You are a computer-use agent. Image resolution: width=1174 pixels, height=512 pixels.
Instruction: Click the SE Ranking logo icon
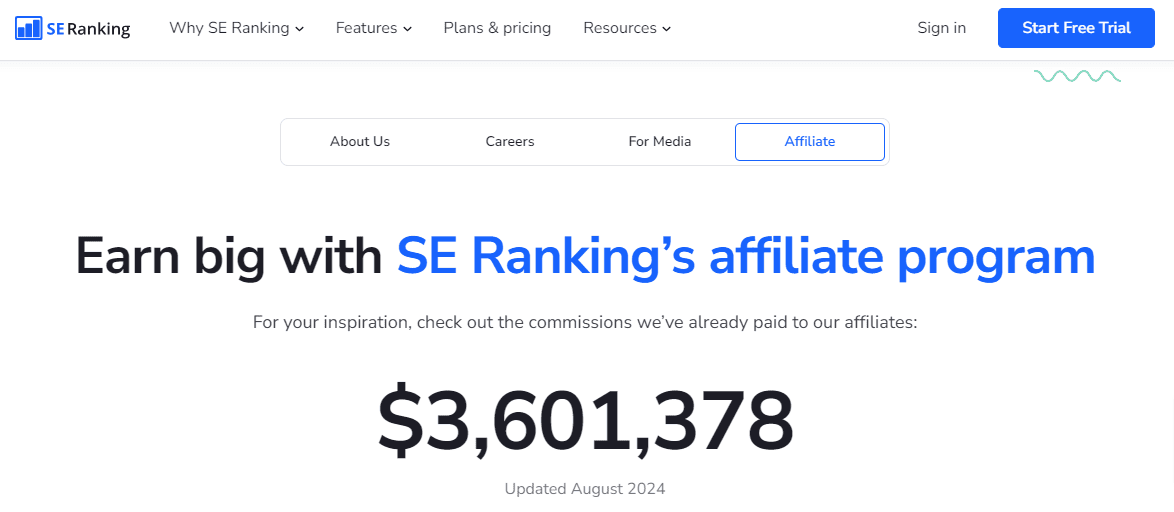point(28,28)
